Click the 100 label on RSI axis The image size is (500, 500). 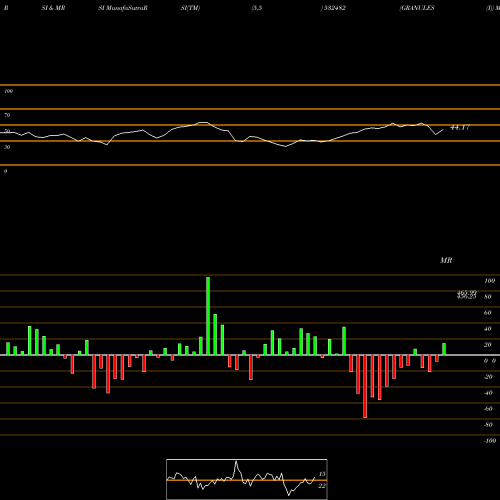pos(8,91)
